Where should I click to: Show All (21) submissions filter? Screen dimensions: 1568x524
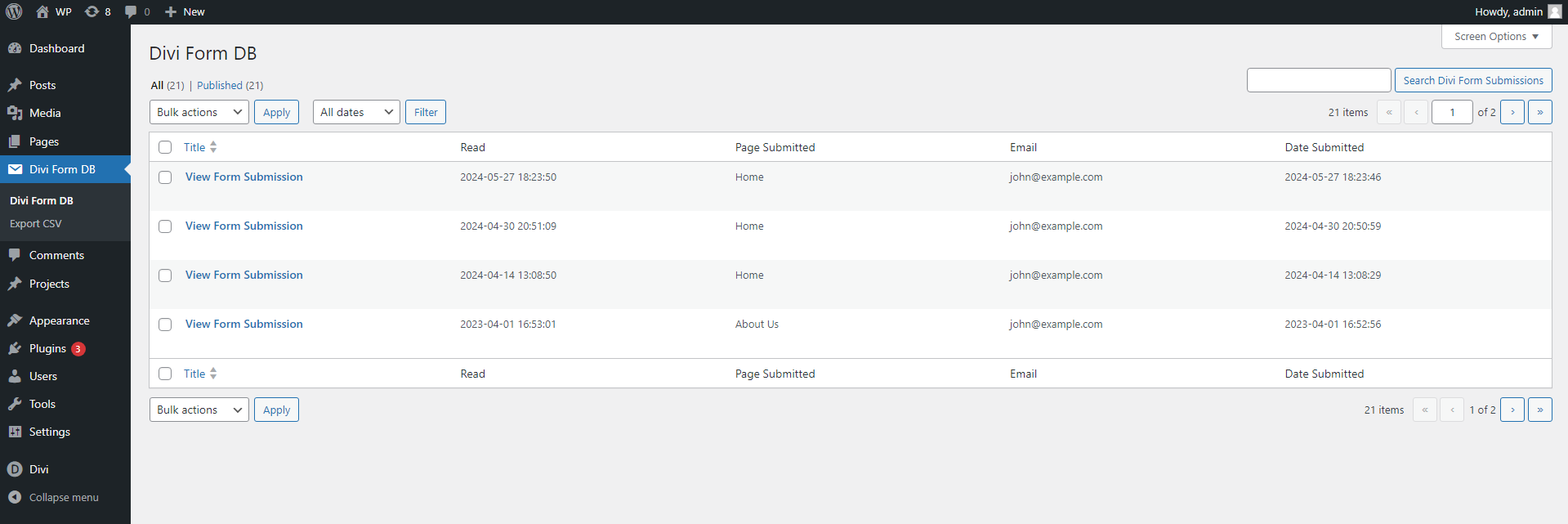point(168,85)
